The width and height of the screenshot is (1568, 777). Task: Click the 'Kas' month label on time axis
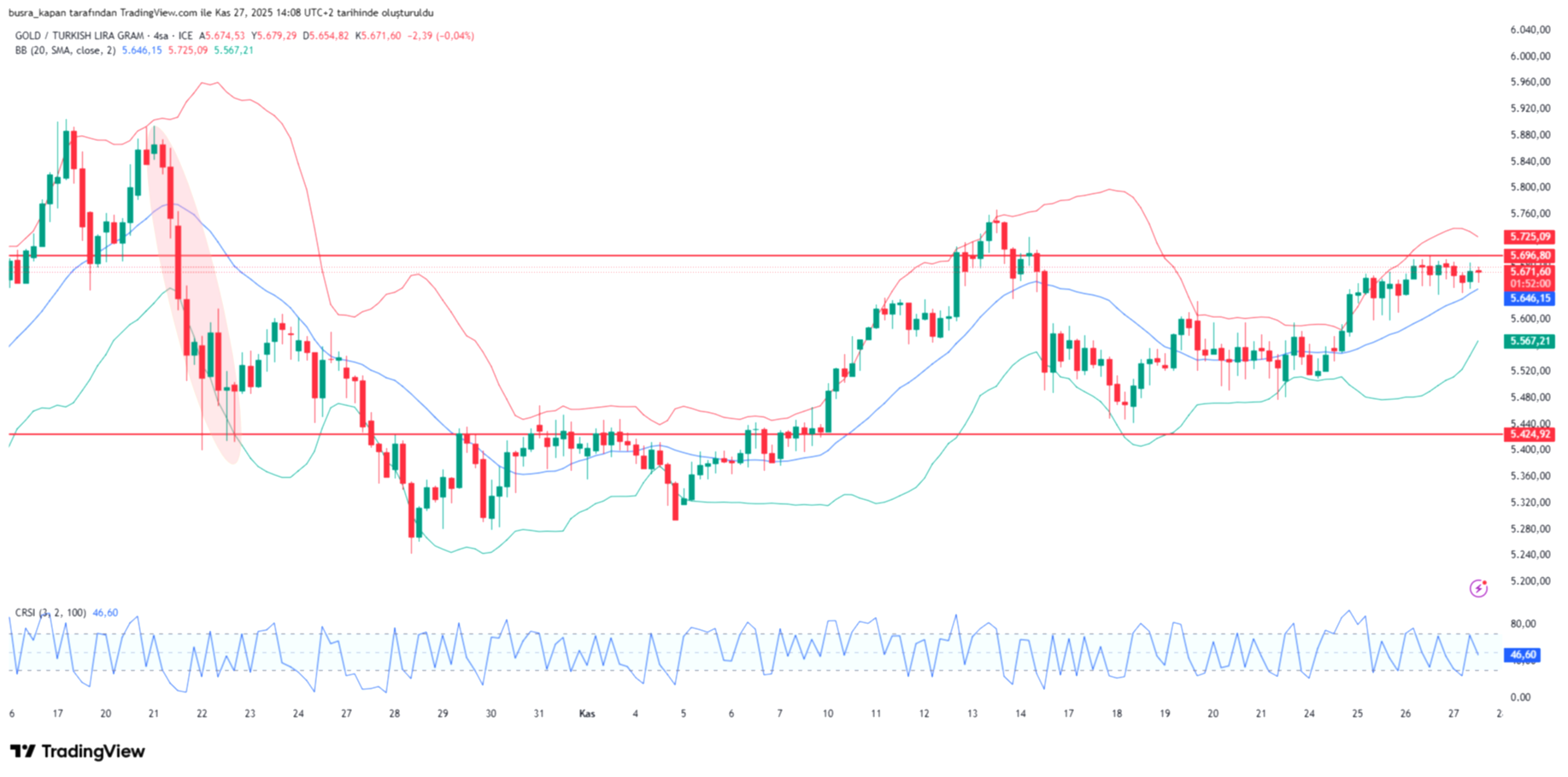(587, 714)
